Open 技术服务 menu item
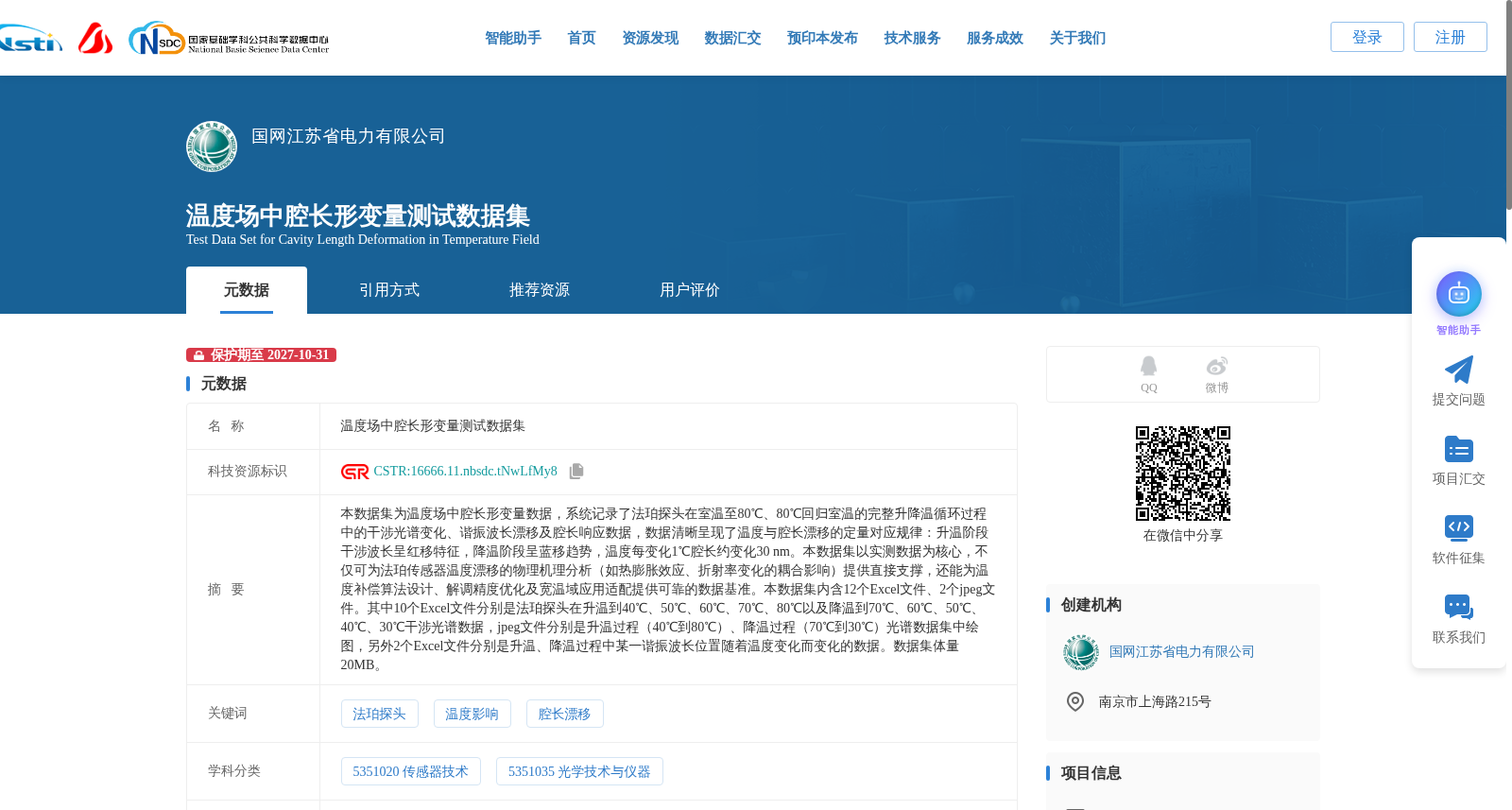Screen dimensions: 1512x810 click(x=912, y=38)
